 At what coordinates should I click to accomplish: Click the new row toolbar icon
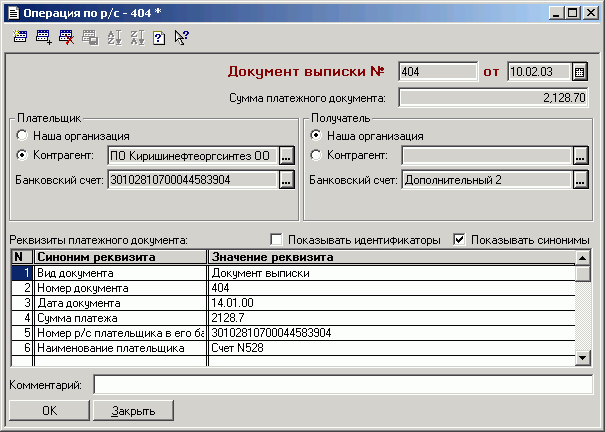[20, 37]
